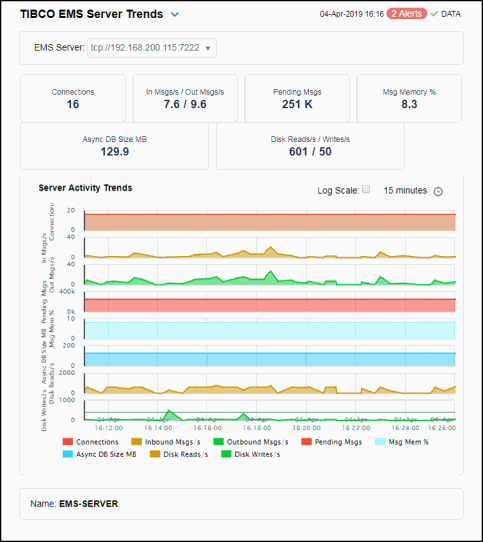Screen dimensions: 483x542
Task: Open the title dropdown chevron beside TIBCO EMS Server Trends
Action: coord(175,15)
